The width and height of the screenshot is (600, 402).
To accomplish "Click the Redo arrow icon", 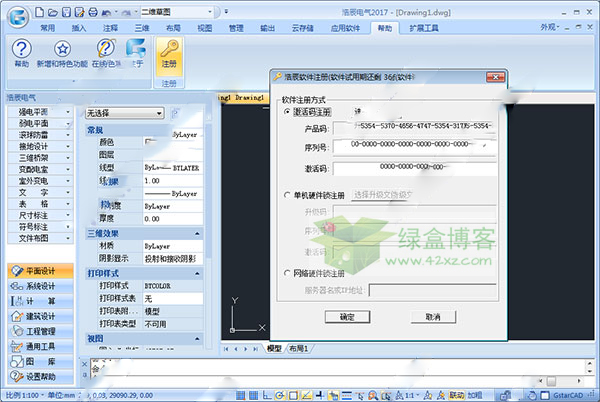I will (126, 13).
